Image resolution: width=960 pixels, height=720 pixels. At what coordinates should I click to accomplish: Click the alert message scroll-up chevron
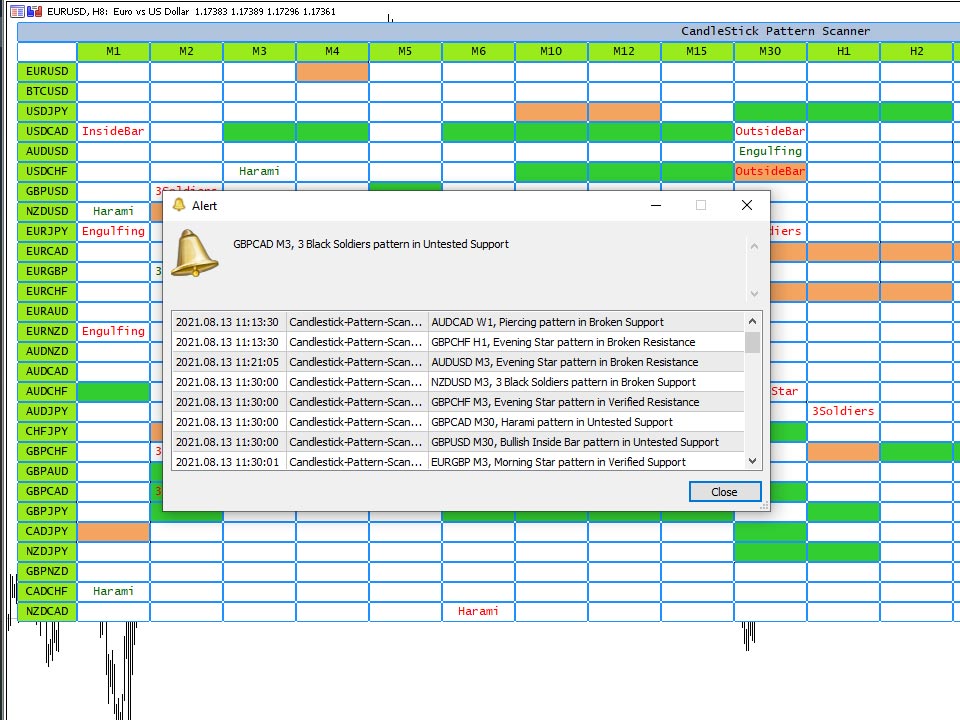coord(754,243)
